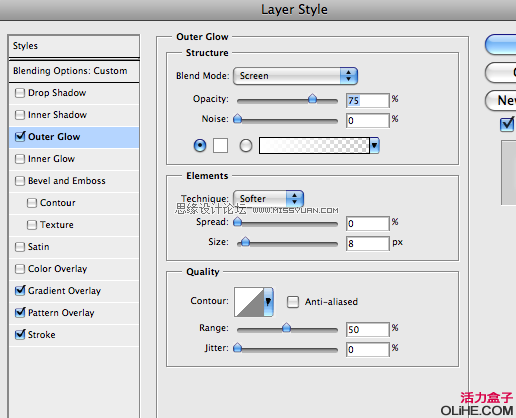Click the Noise slider handle

coord(238,119)
